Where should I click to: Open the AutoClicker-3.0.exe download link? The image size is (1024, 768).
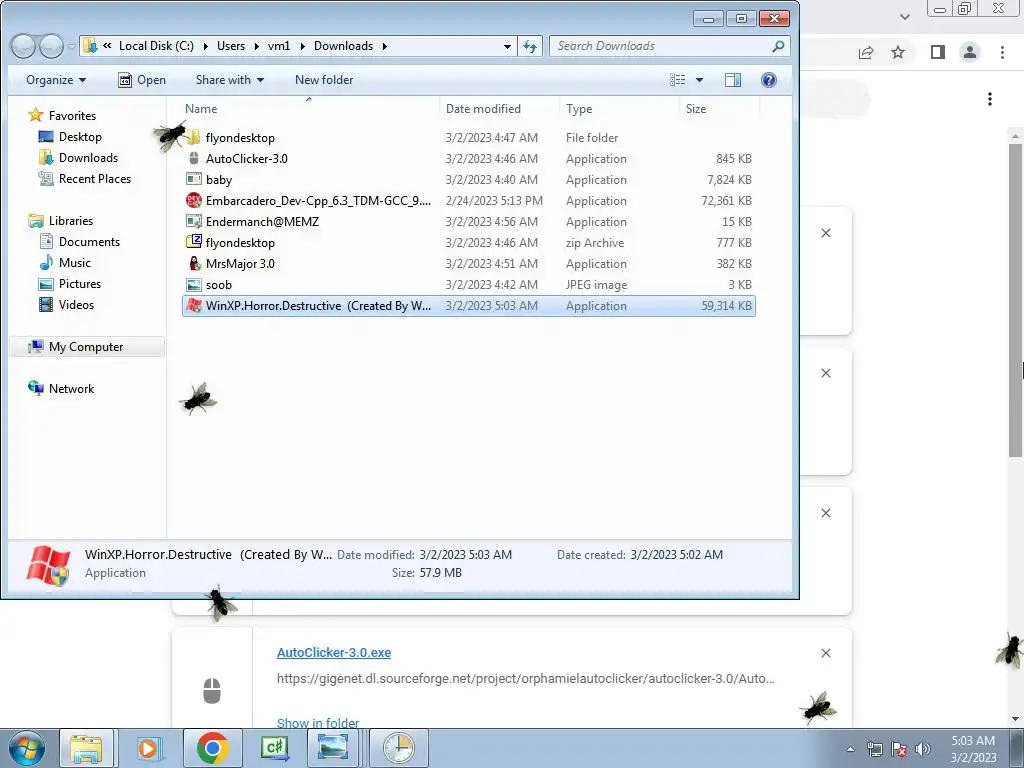pos(334,652)
